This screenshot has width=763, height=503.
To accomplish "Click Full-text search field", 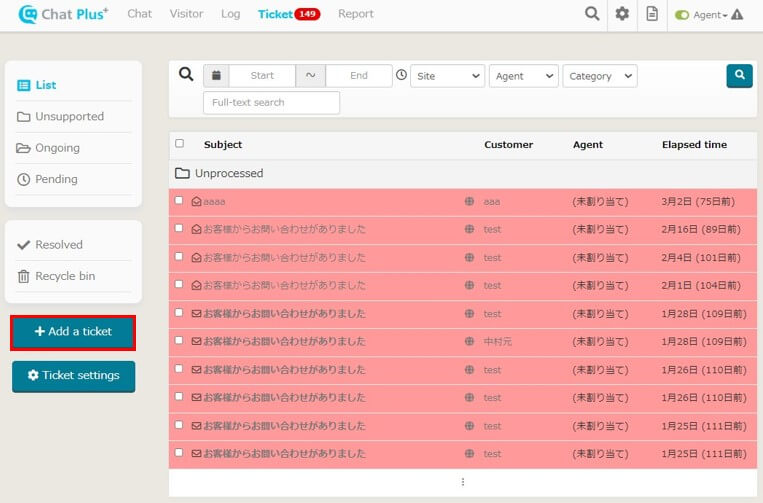I will [272, 103].
